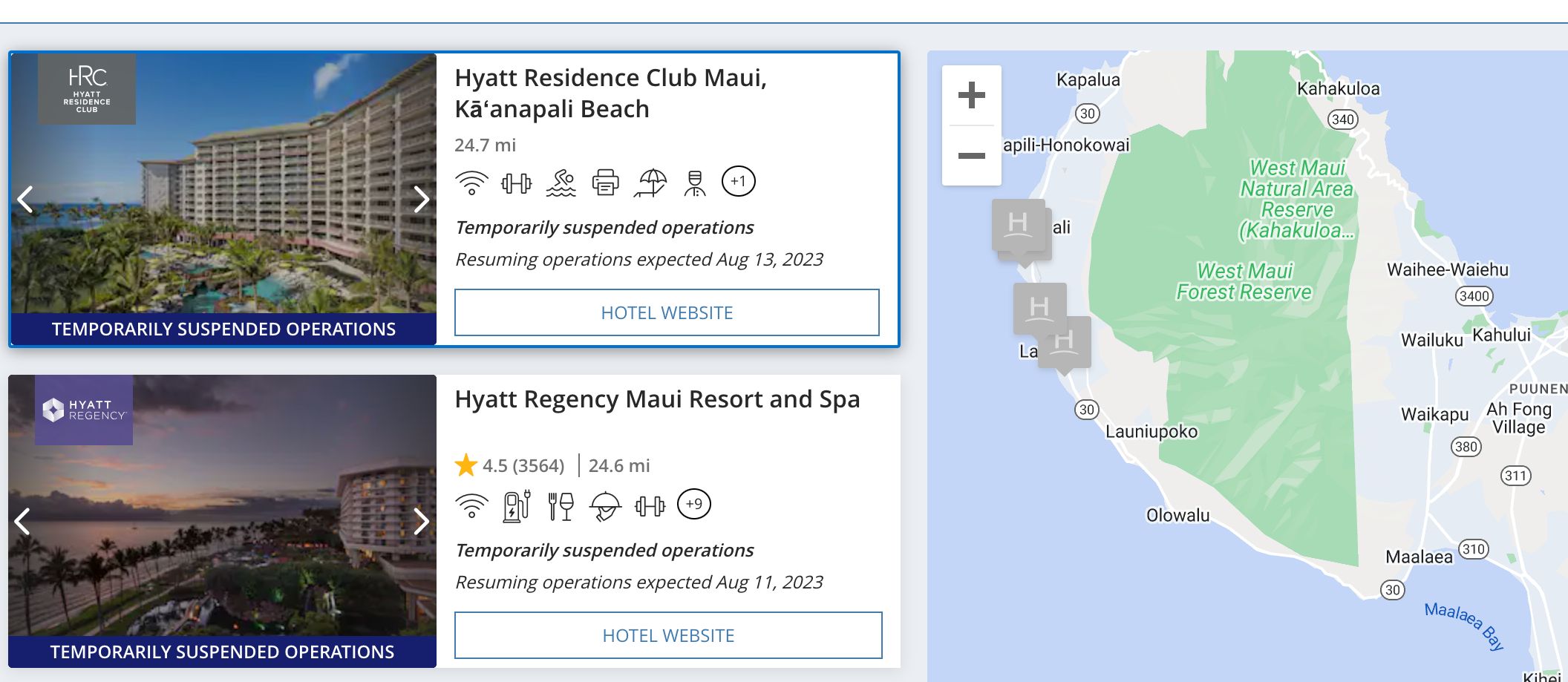Select the topmost hotel marker on map
The image size is (1568, 682).
tap(1018, 224)
